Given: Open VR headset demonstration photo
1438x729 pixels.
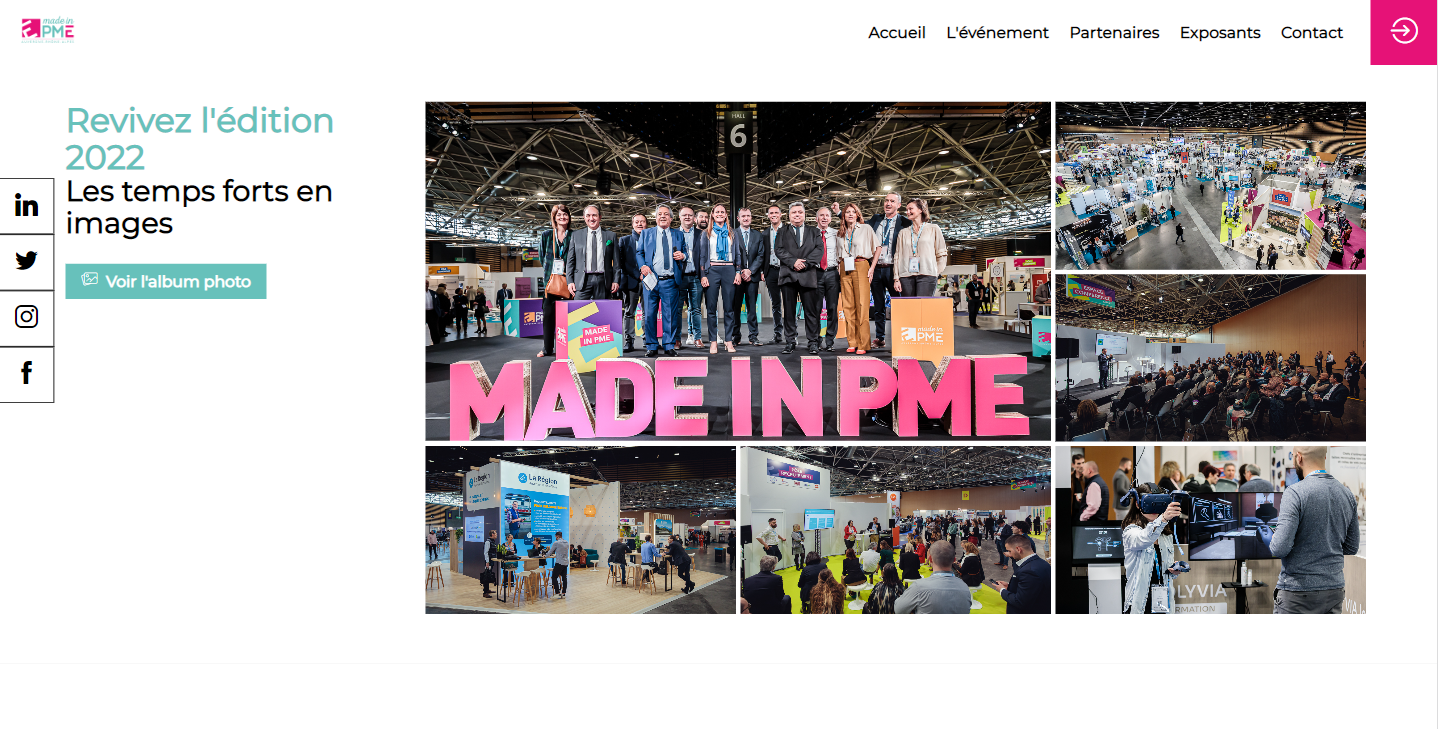Looking at the screenshot, I should click(1210, 530).
